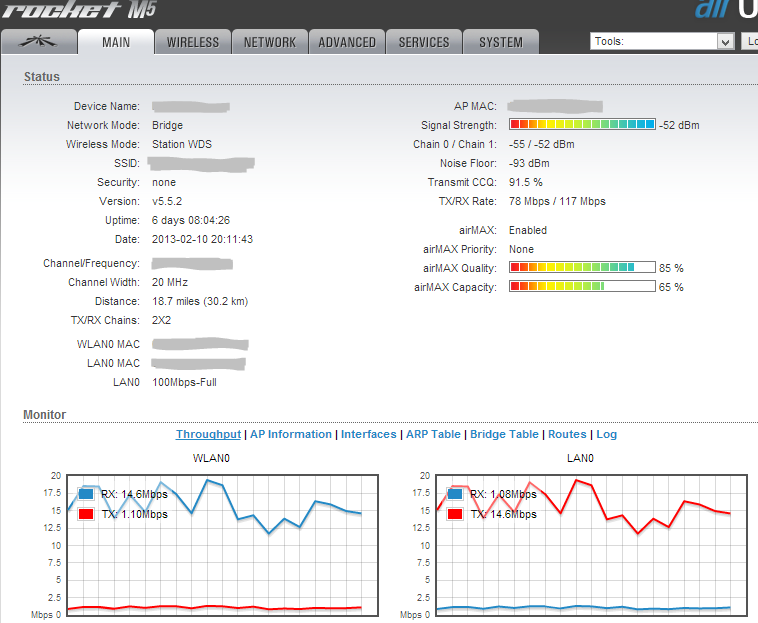This screenshot has height=623, width=758.
Task: Select Transmit CCQ value '91.5 %'
Action: coord(525,182)
